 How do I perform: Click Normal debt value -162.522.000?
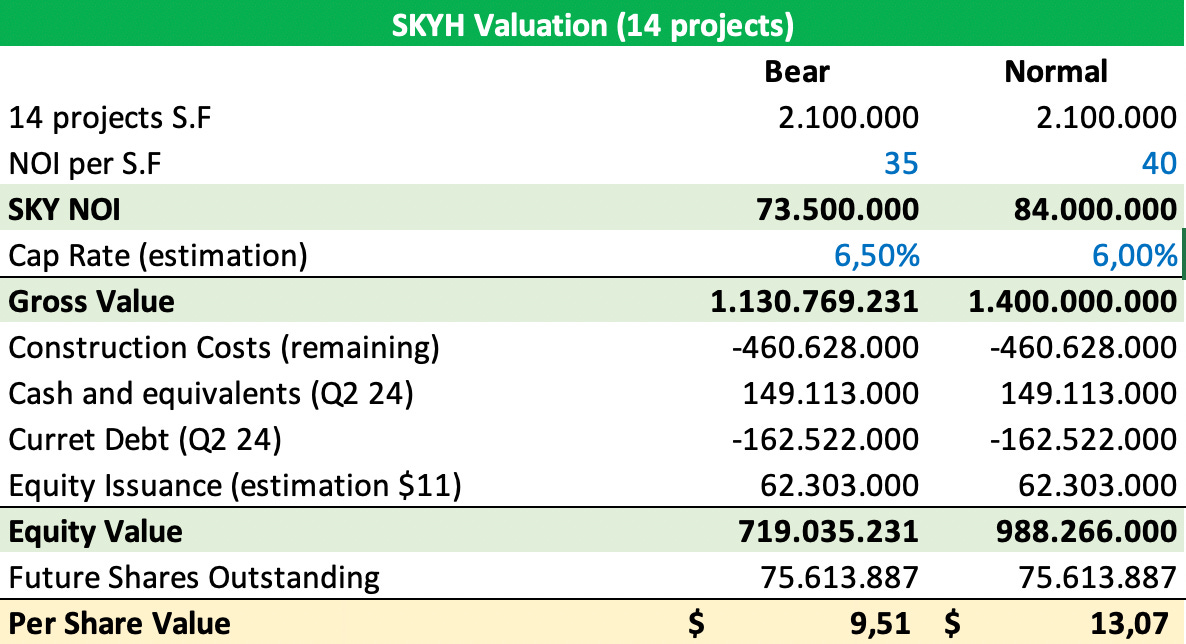(1083, 440)
